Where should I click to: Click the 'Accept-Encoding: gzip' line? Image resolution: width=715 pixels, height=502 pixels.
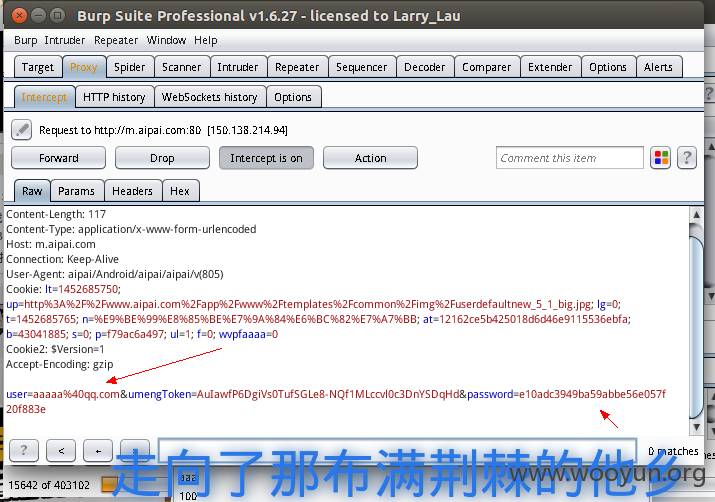tap(59, 364)
